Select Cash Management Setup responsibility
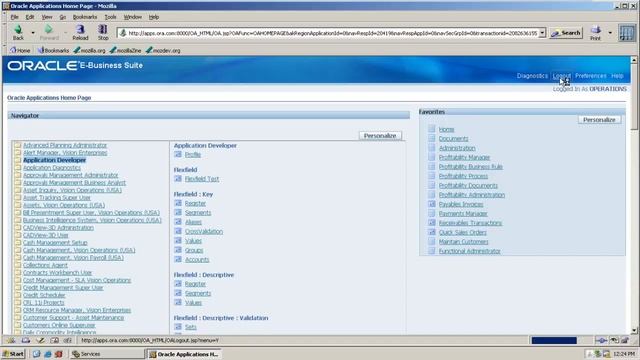The width and height of the screenshot is (640, 360). pos(55,242)
